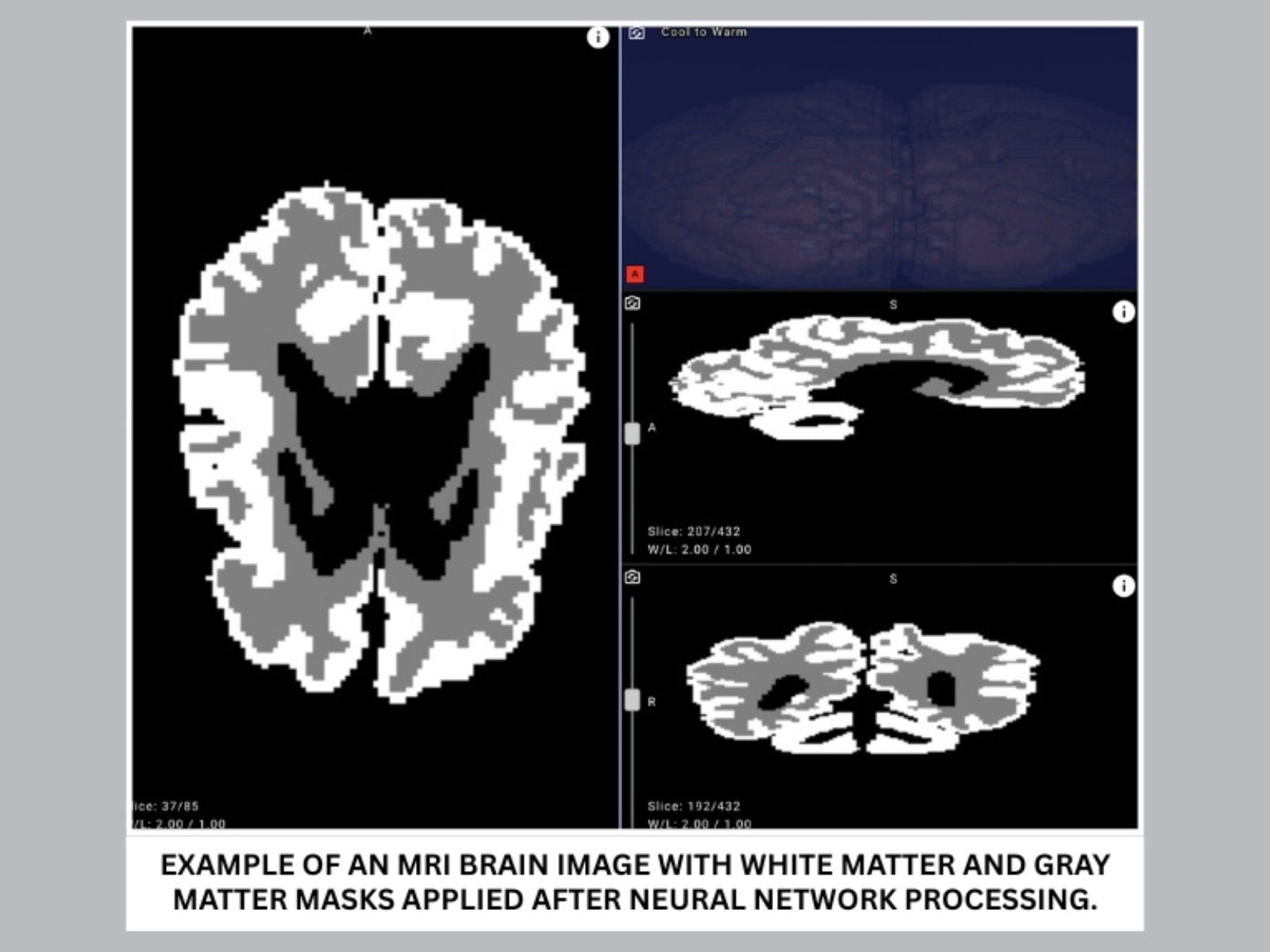
Task: Click the 'S' orientation label in sagittal view
Action: [893, 305]
